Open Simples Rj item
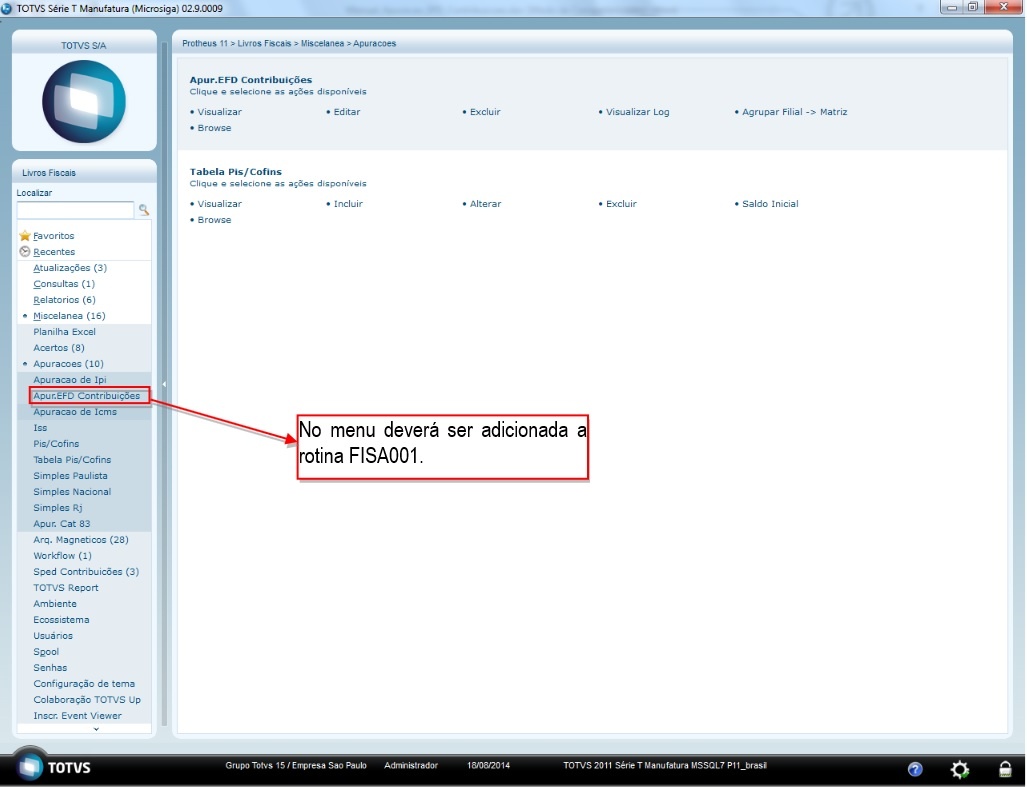This screenshot has width=1027, height=787. [x=58, y=508]
